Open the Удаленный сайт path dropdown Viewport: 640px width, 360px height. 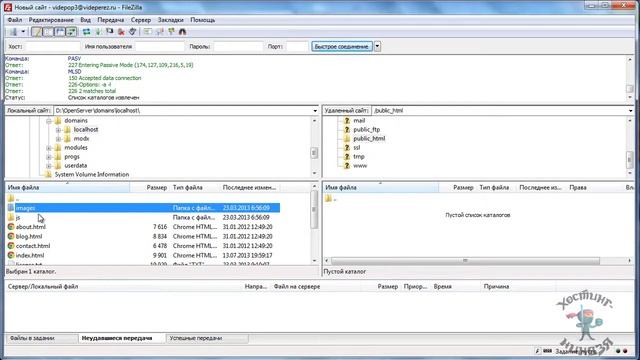tap(630, 111)
